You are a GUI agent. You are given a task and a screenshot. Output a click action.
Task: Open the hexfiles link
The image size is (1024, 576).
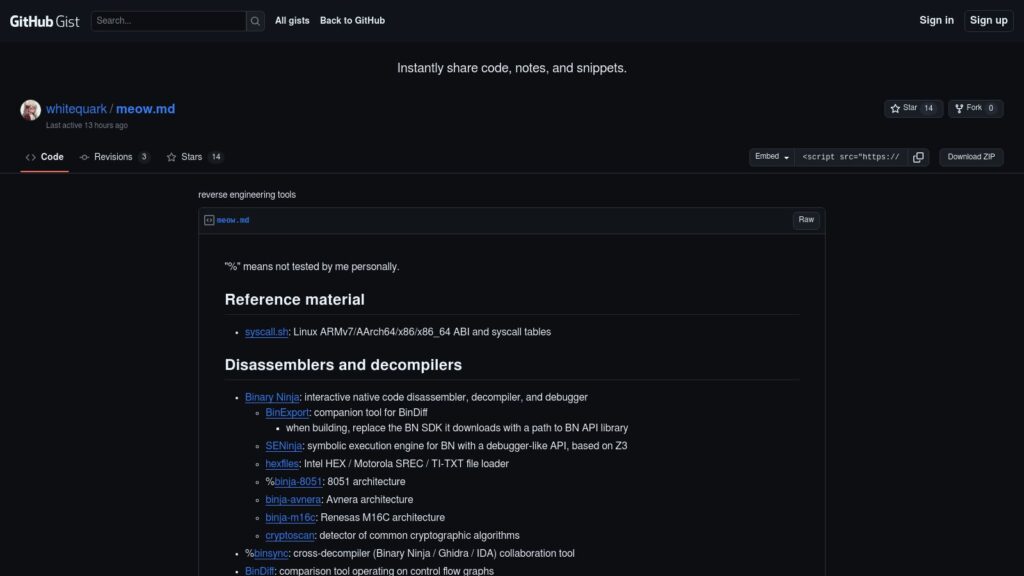point(281,464)
